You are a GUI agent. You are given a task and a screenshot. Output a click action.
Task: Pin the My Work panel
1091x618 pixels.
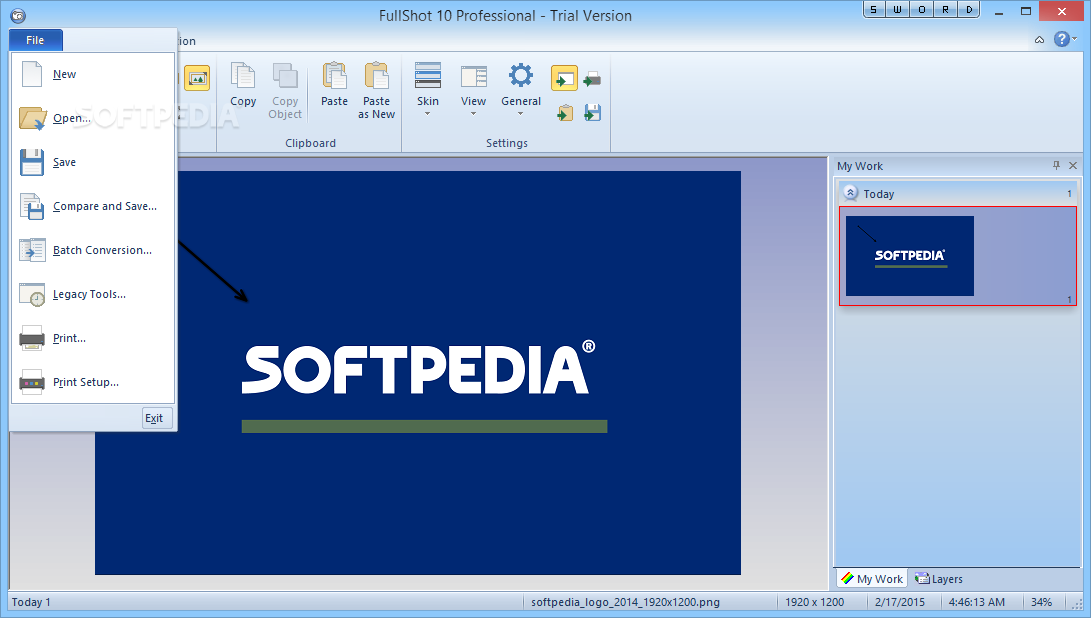click(x=1056, y=166)
